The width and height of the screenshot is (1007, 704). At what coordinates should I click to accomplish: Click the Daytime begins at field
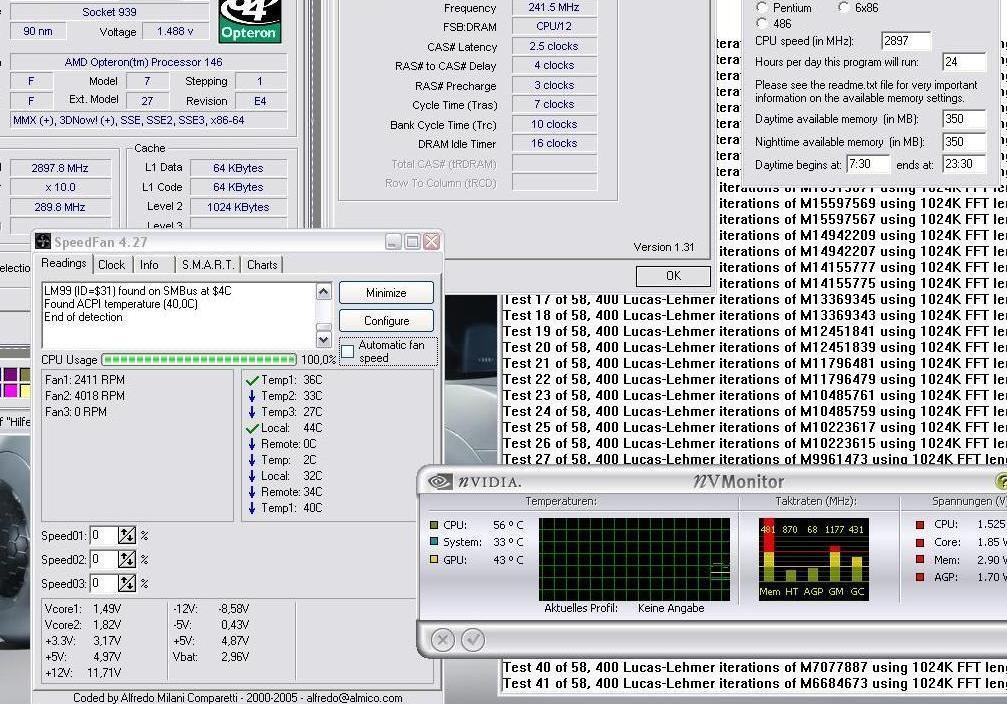(x=868, y=164)
